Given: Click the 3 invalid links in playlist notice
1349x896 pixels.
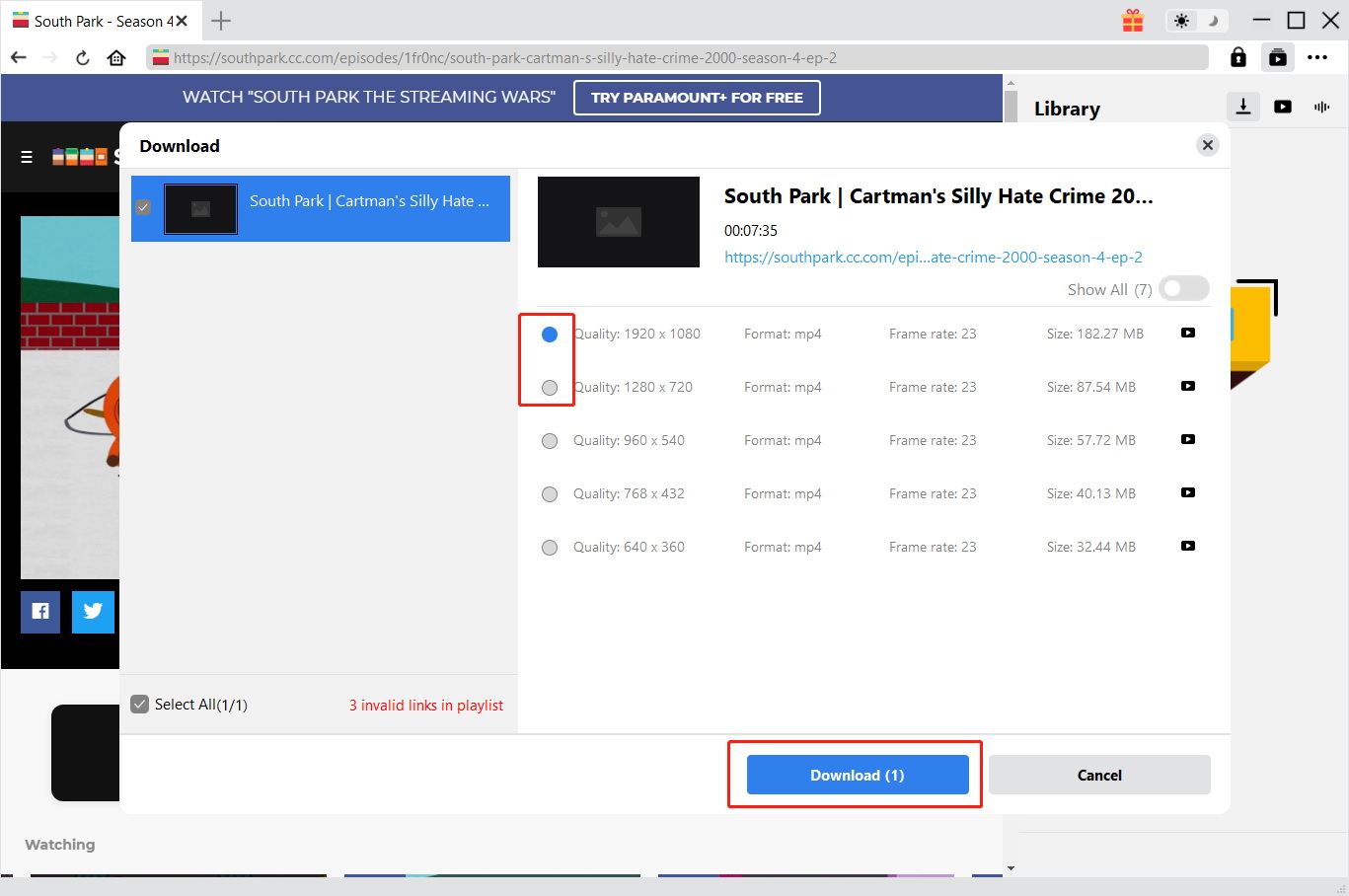Looking at the screenshot, I should tap(426, 705).
